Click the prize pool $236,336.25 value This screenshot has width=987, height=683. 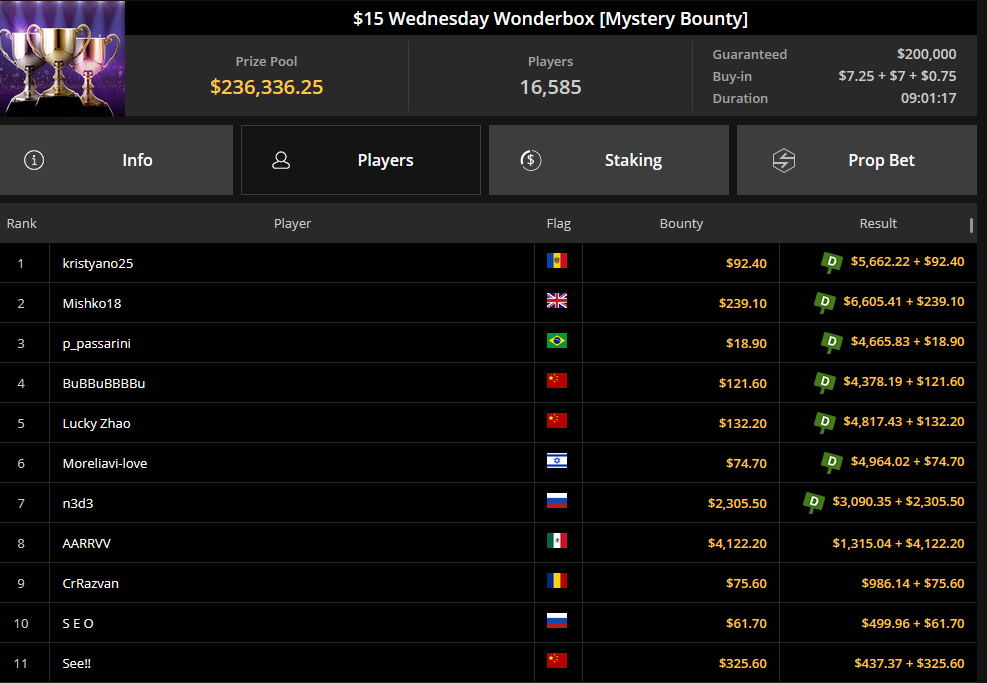(x=266, y=87)
